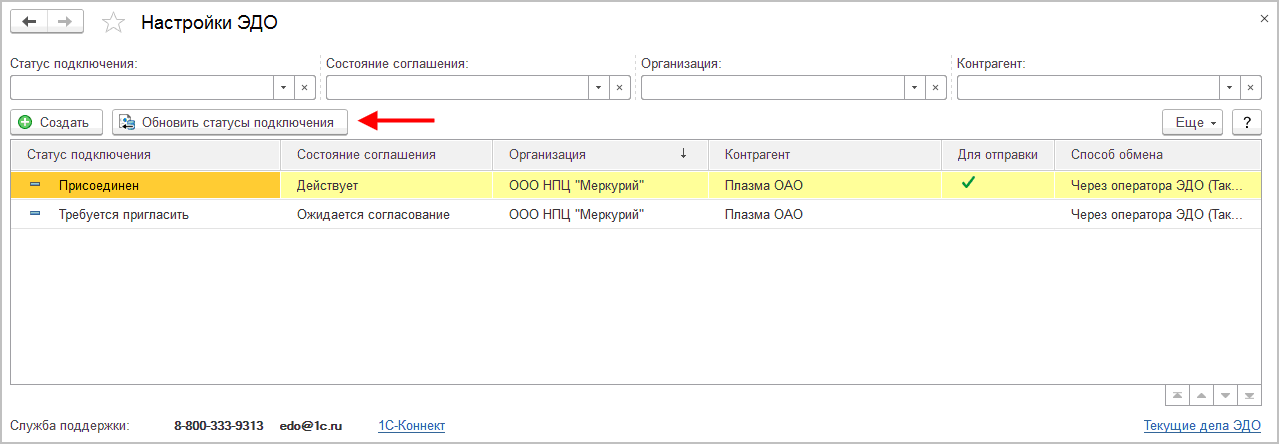Expand the Статус подключения dropdown
Viewport: 1279px width, 444px height.
[x=282, y=88]
